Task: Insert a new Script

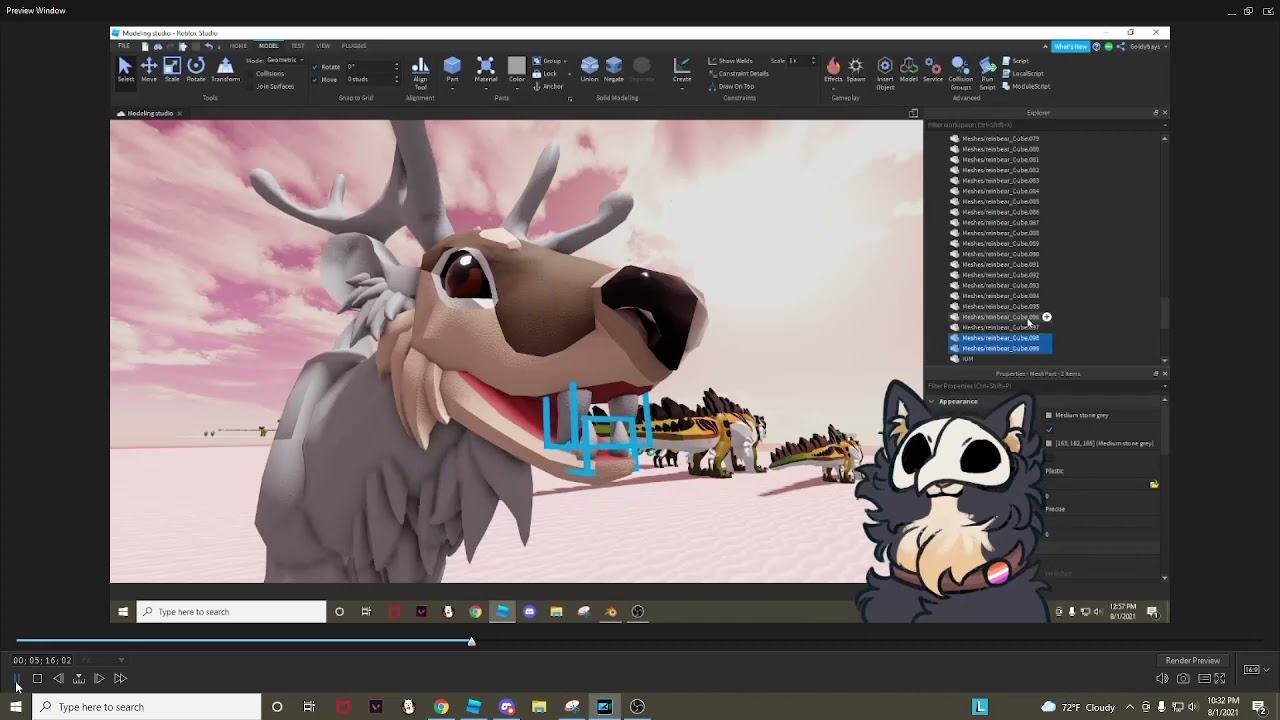Action: pos(1015,61)
